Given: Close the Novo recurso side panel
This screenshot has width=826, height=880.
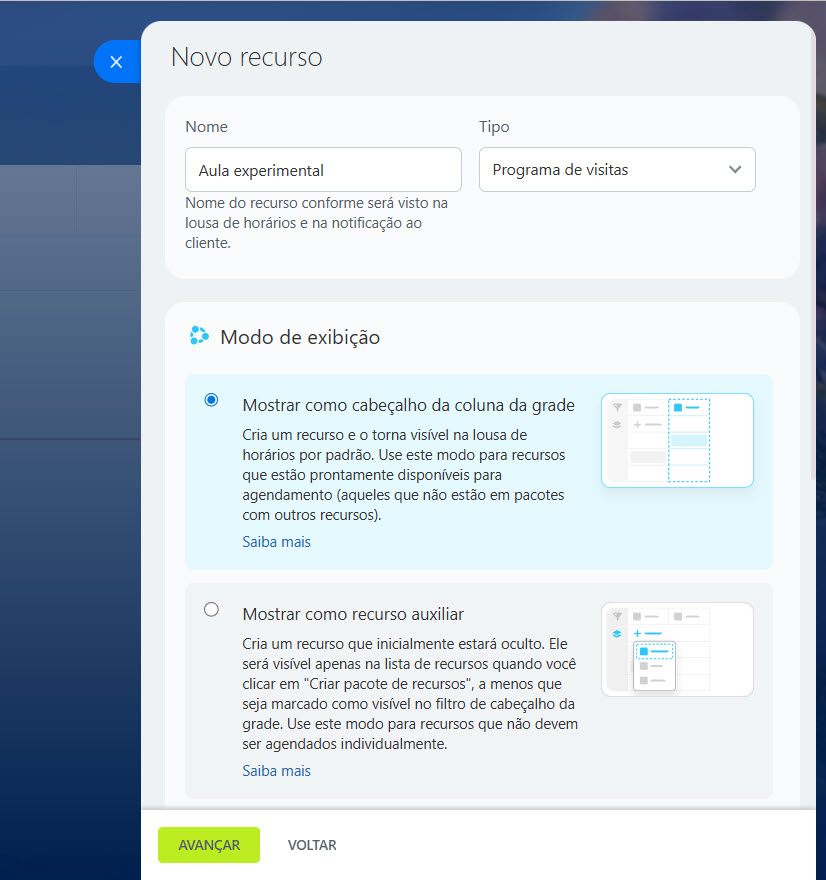Looking at the screenshot, I should 116,62.
